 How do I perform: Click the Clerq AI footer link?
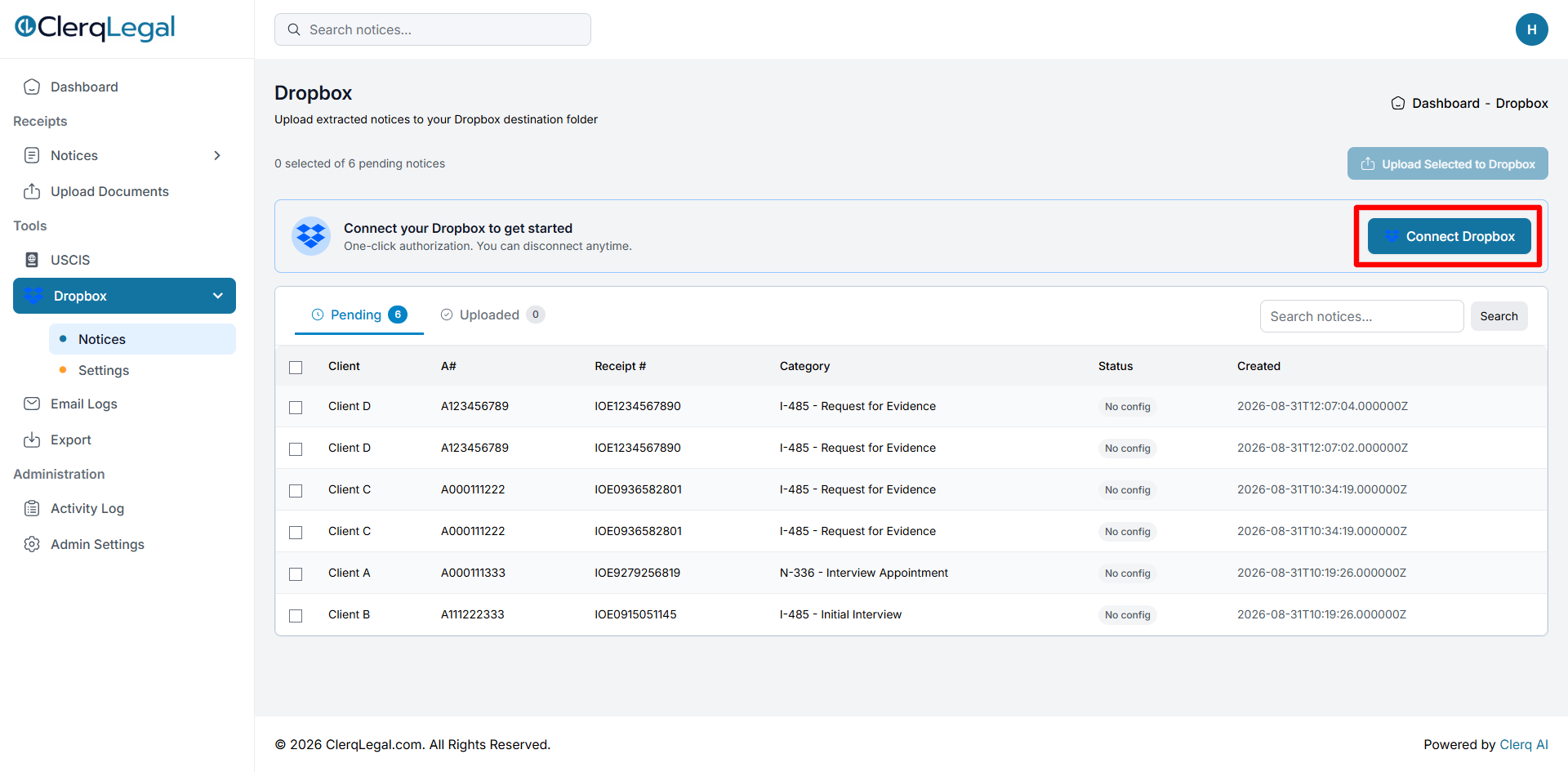pyautogui.click(x=1523, y=744)
